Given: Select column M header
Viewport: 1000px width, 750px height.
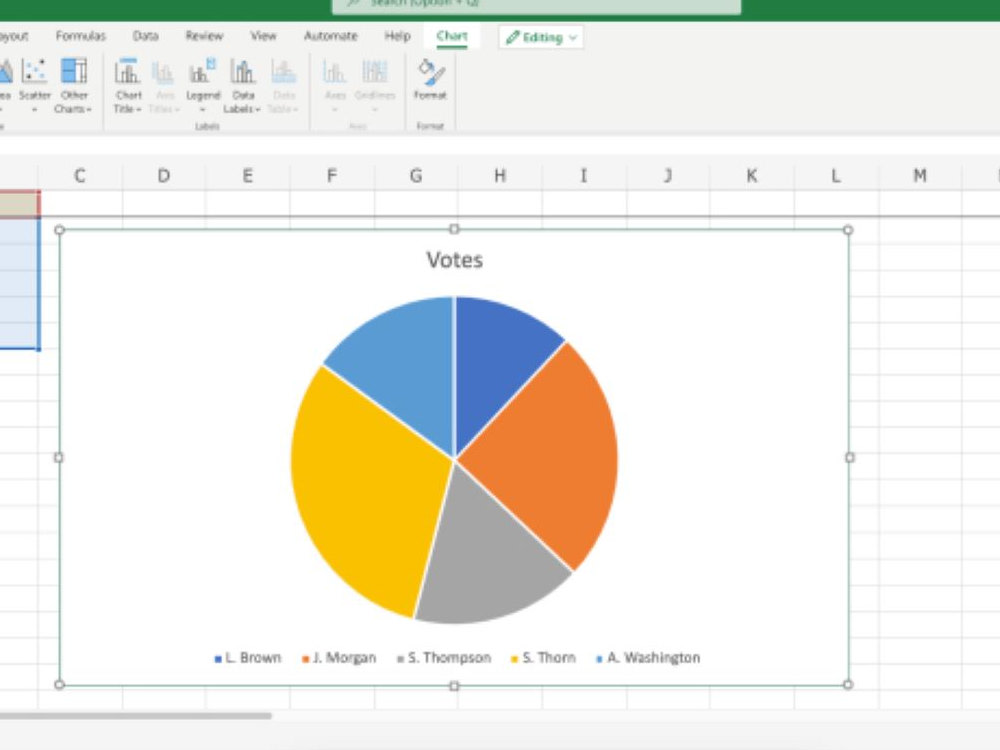Looking at the screenshot, I should click(920, 175).
